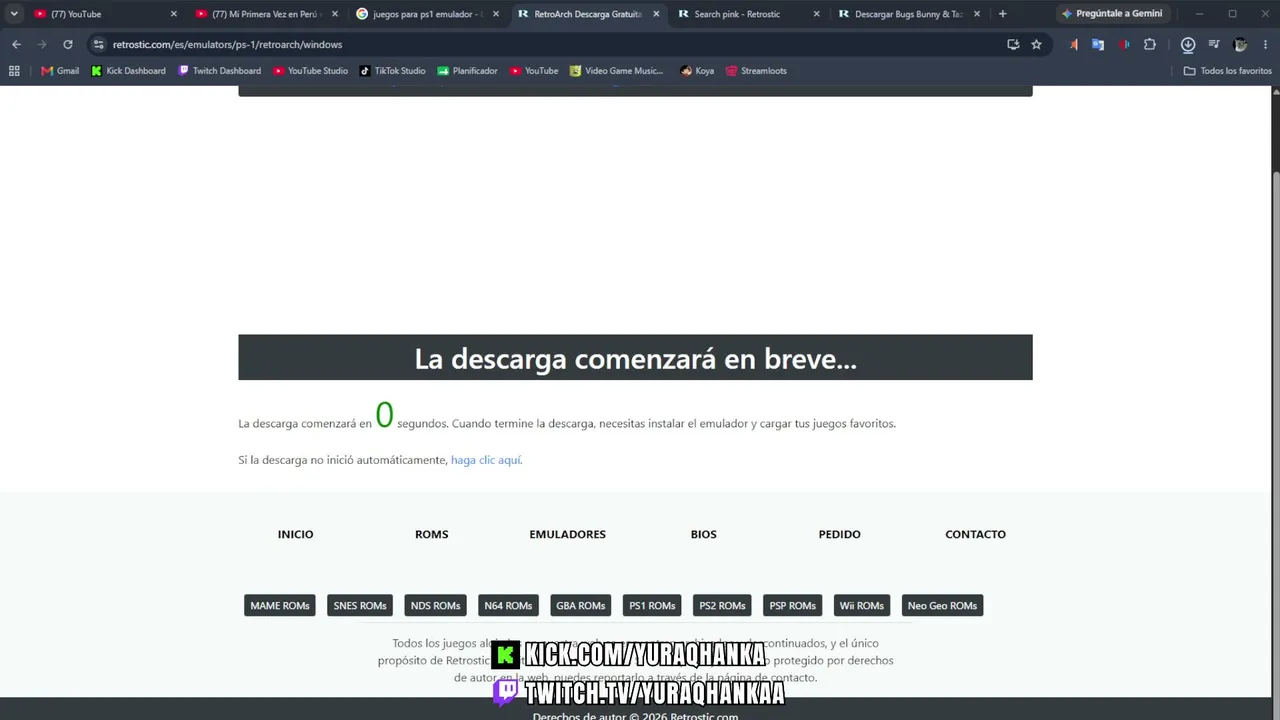
Task: Open PEDIDO in the footer menu
Action: click(840, 534)
